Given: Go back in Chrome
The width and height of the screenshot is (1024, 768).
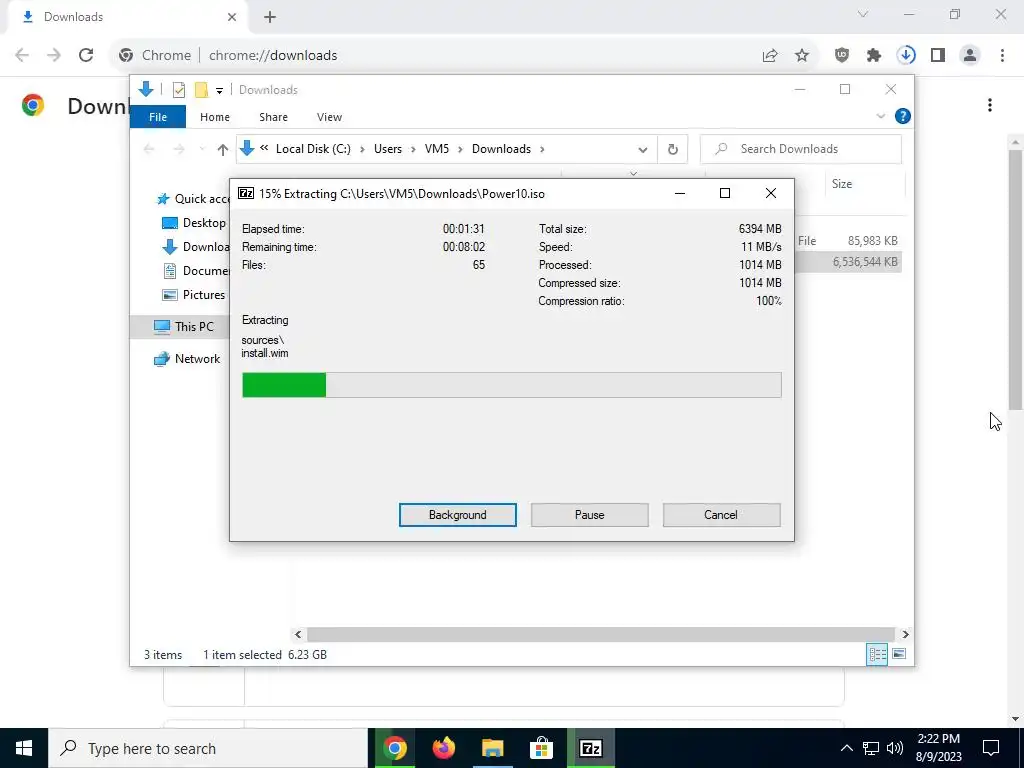Looking at the screenshot, I should point(22,55).
